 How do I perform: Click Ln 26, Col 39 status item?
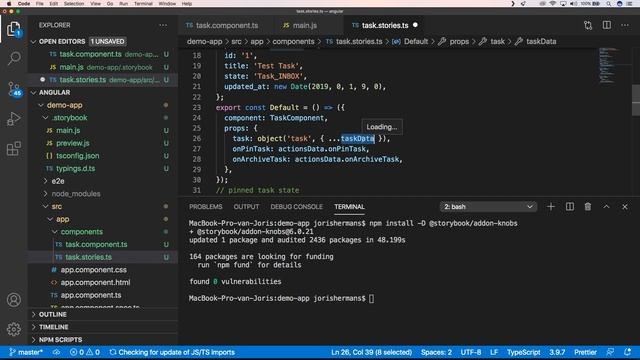pos(371,352)
